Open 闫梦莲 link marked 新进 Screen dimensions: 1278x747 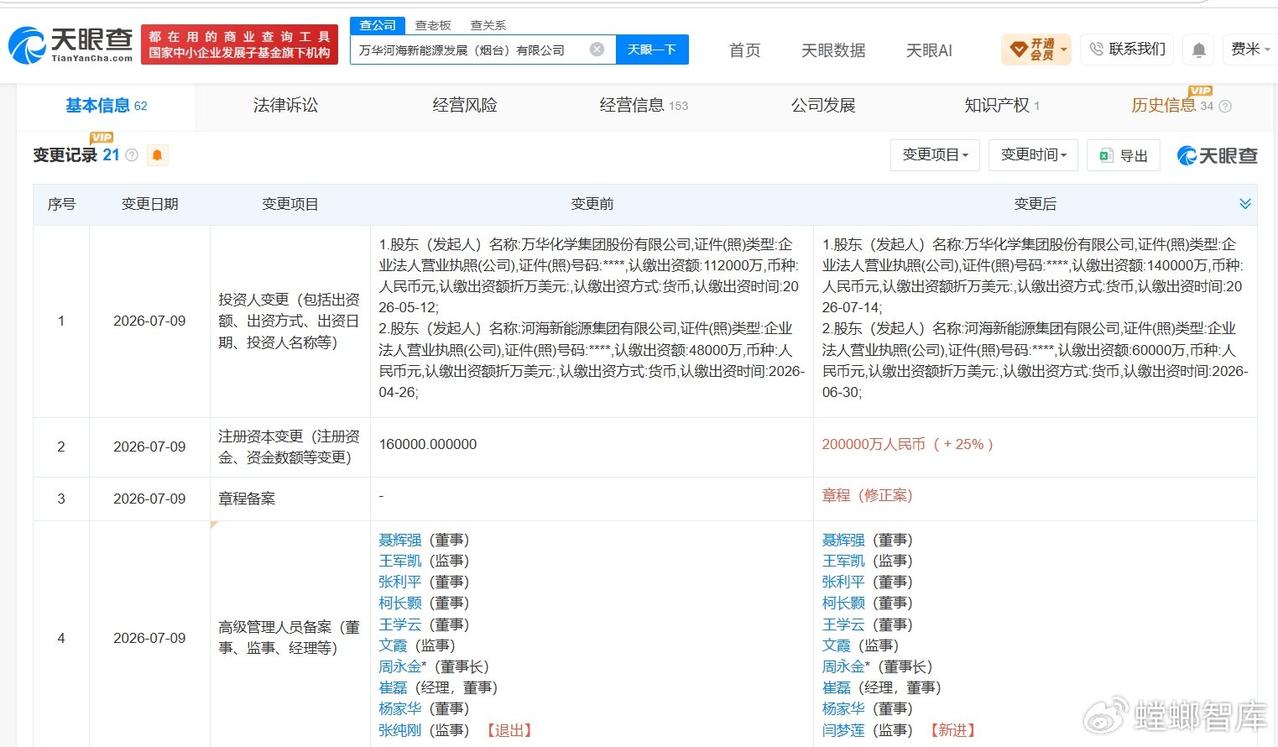pos(844,730)
